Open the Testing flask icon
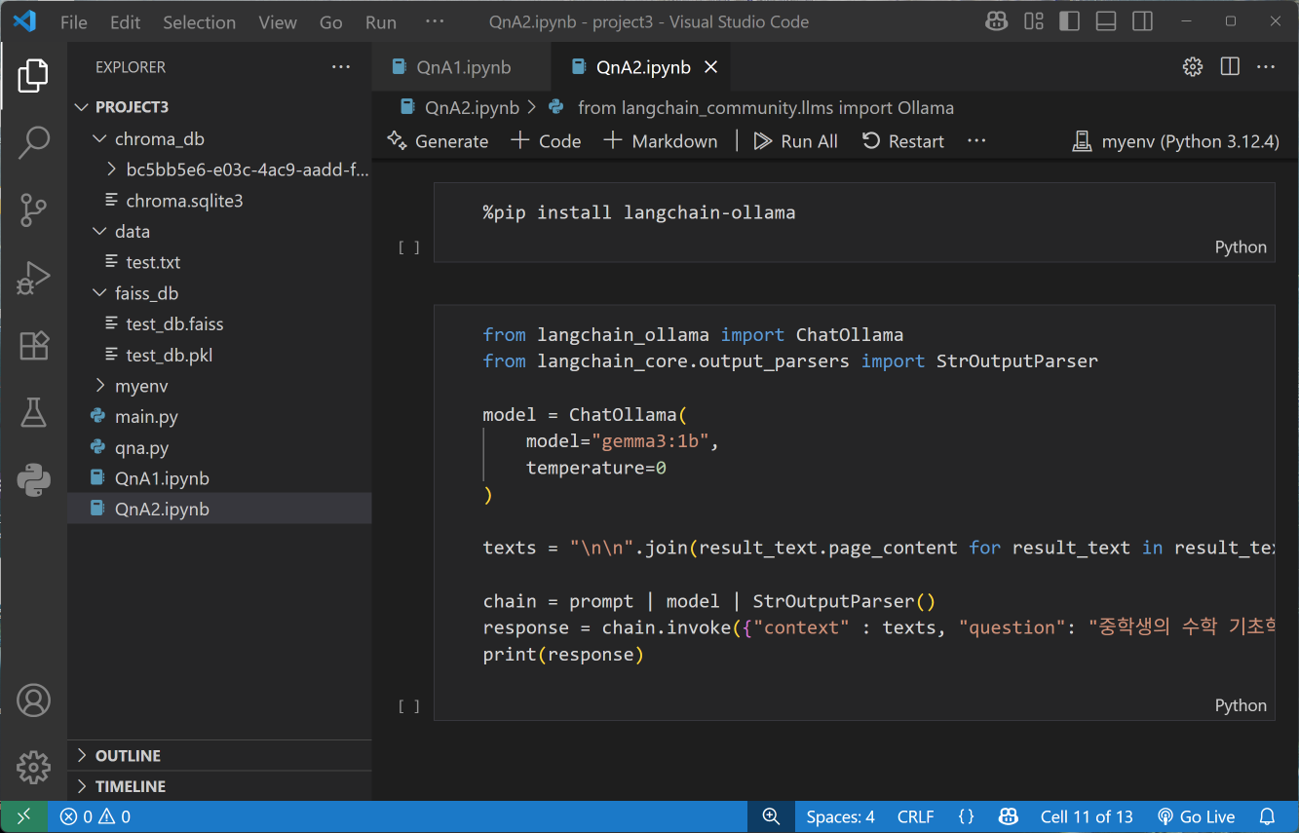 coord(33,412)
